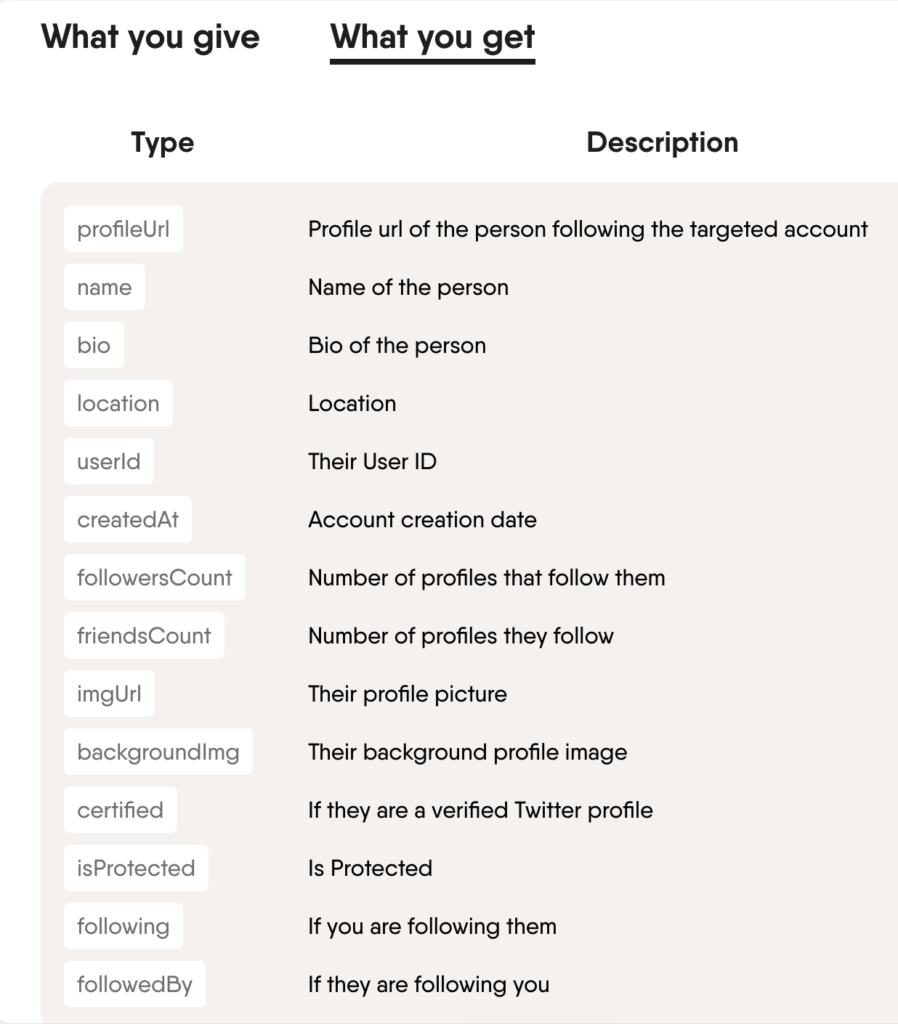Select the location field tag
This screenshot has height=1024, width=898.
118,403
